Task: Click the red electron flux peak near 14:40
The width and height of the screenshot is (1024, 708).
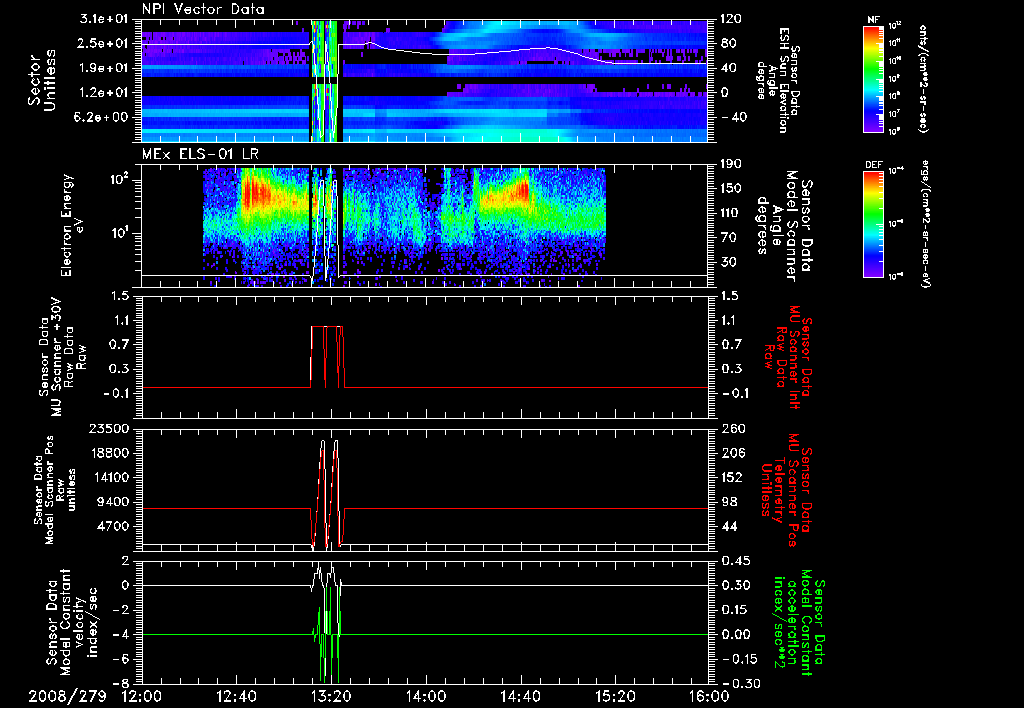Action: 522,191
